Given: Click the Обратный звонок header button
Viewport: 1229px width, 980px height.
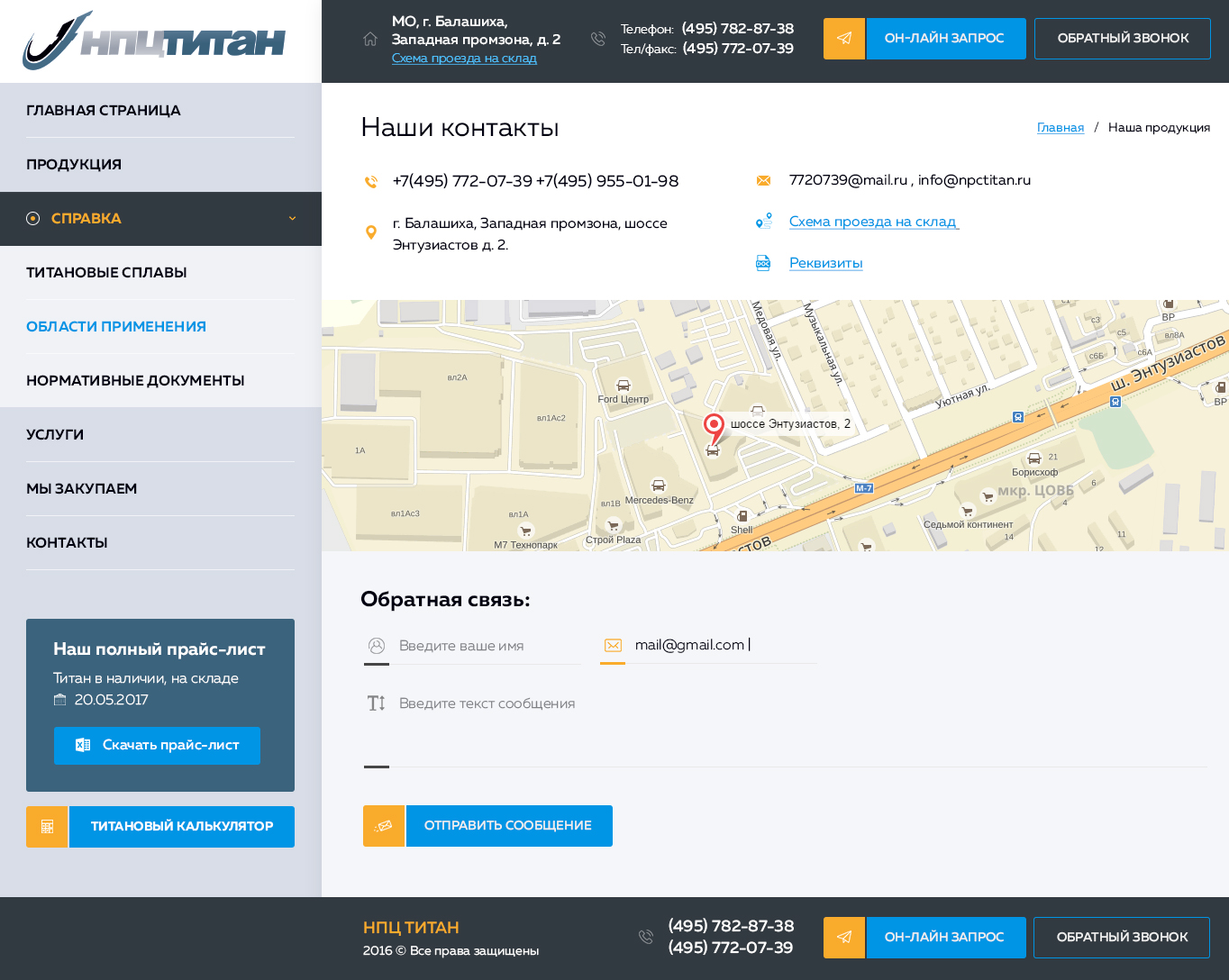Looking at the screenshot, I should [x=1123, y=39].
